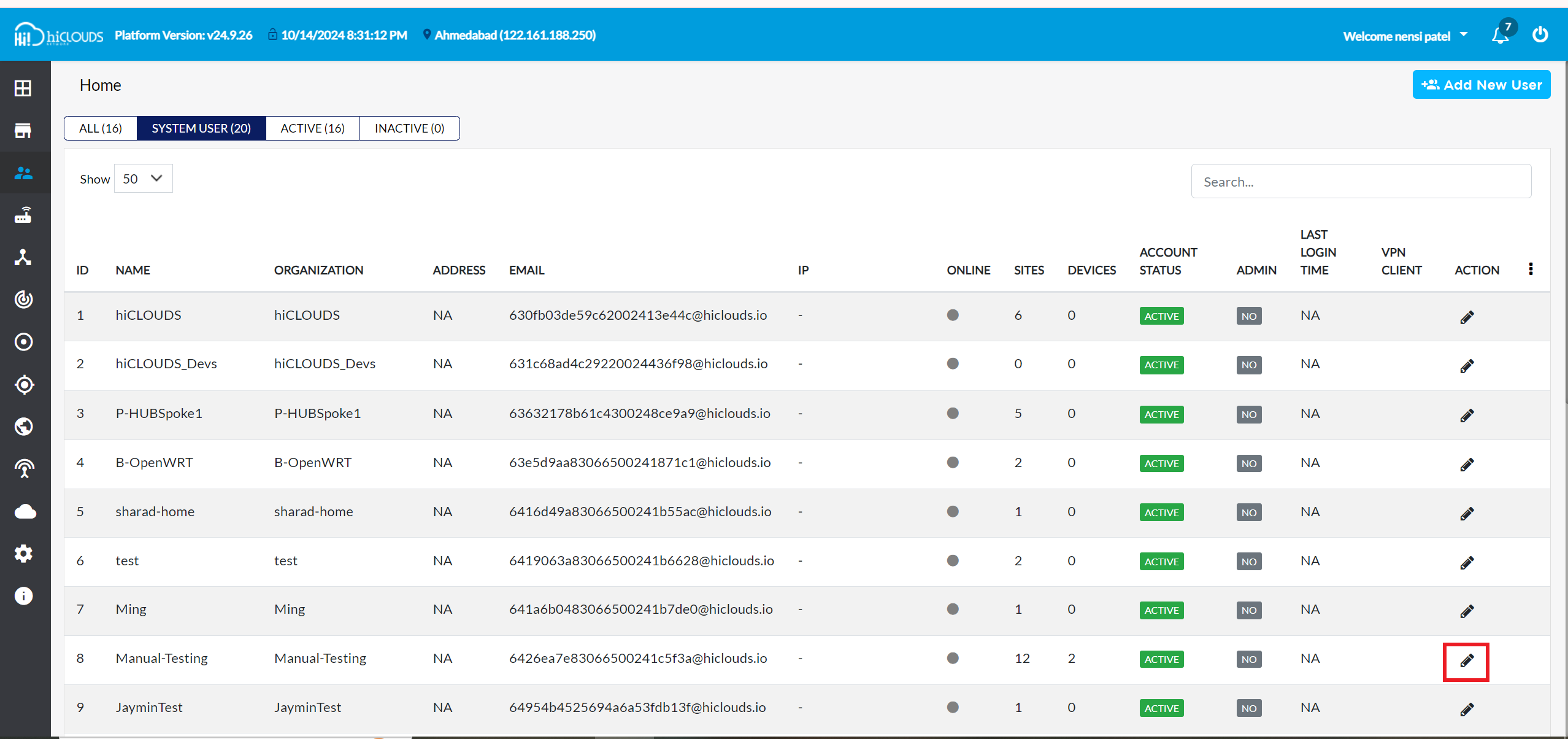Click the Ahmedabad location text in header
1568x739 pixels.
[x=515, y=35]
